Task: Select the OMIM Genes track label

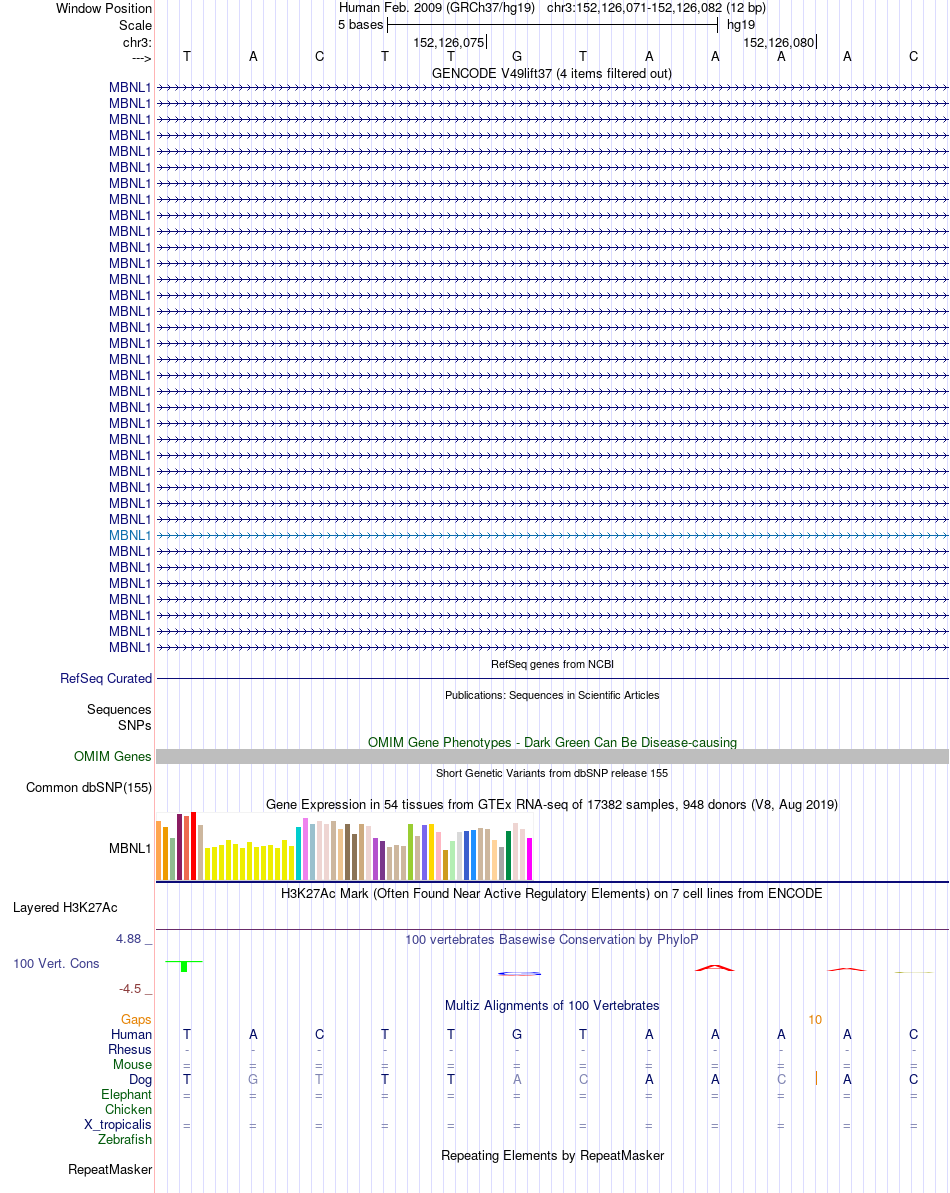Action: 113,756
